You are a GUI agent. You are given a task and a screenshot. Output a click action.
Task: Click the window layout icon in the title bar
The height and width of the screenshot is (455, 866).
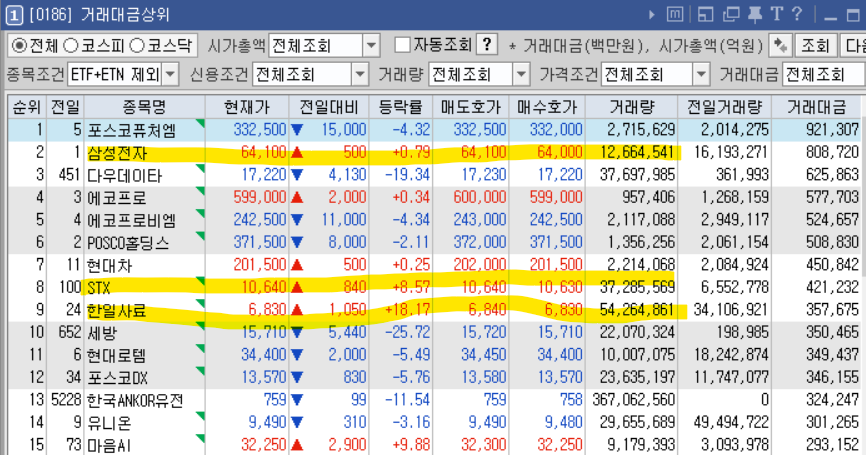click(x=705, y=14)
